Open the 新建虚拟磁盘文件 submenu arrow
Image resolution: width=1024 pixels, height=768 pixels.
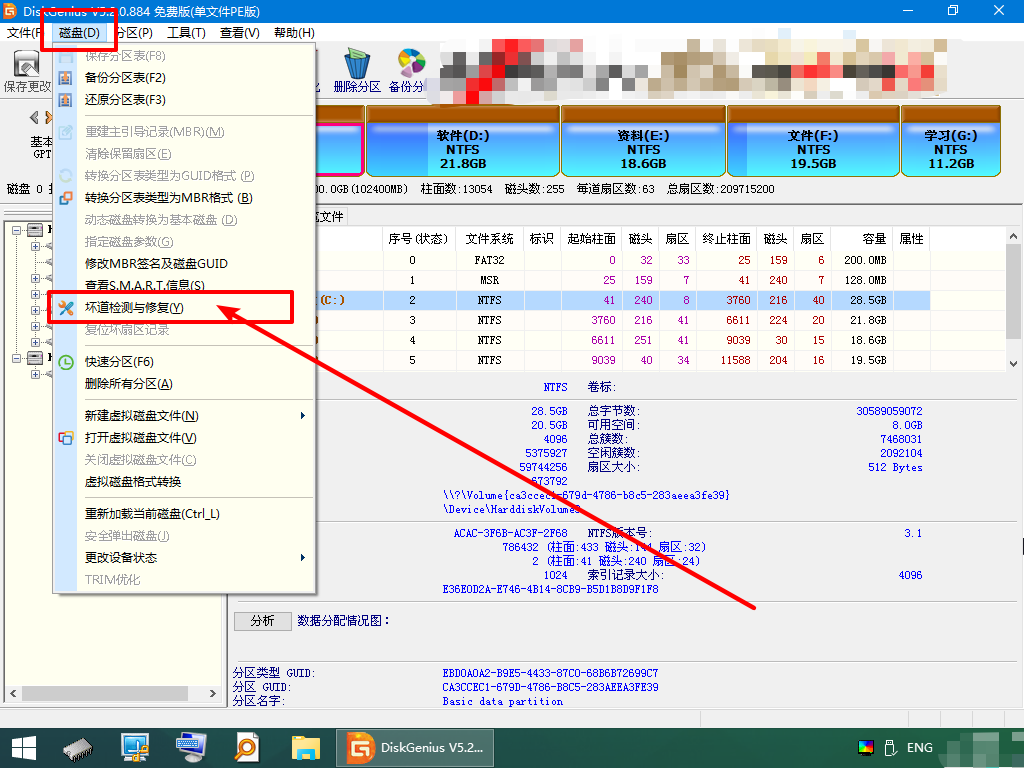(x=303, y=414)
